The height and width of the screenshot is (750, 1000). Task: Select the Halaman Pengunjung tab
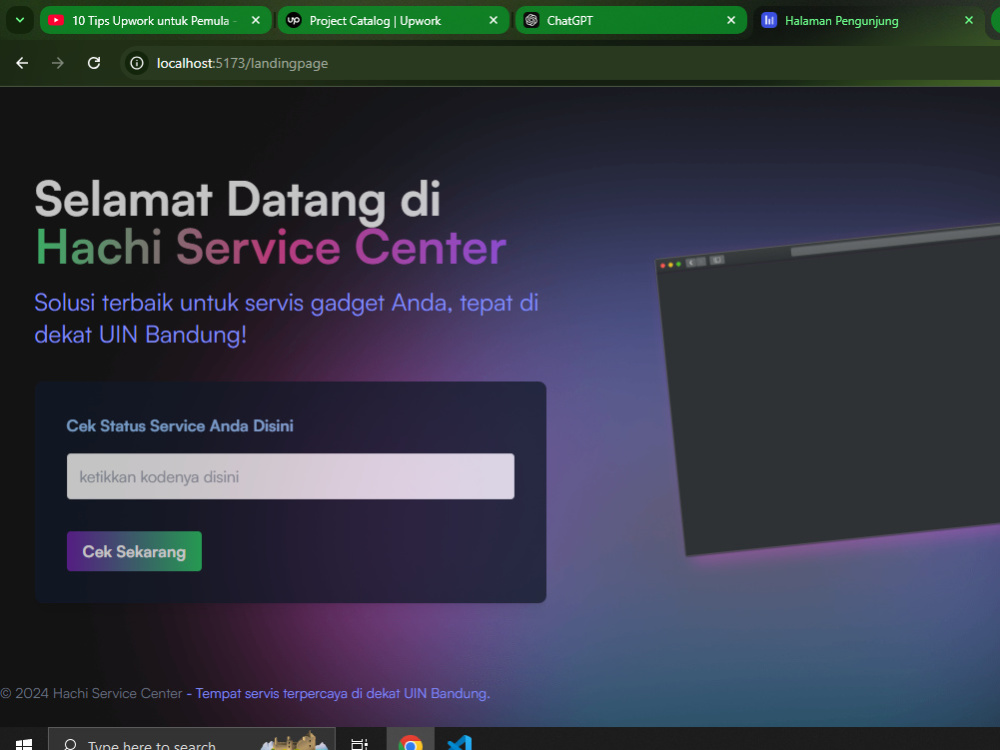point(869,20)
